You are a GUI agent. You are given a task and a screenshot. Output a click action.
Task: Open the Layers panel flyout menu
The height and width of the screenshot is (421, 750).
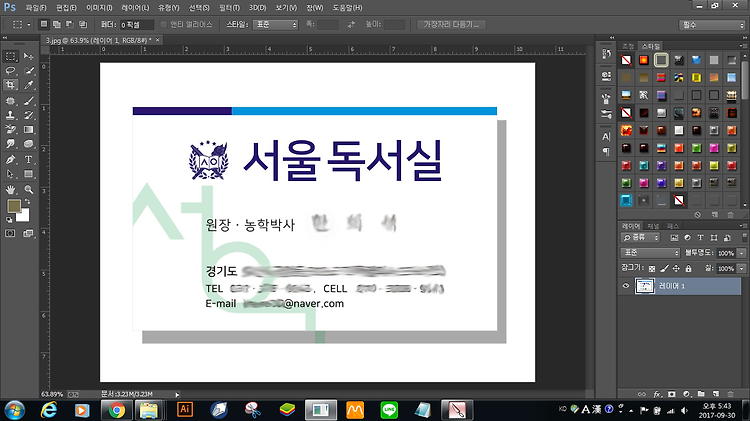[743, 225]
